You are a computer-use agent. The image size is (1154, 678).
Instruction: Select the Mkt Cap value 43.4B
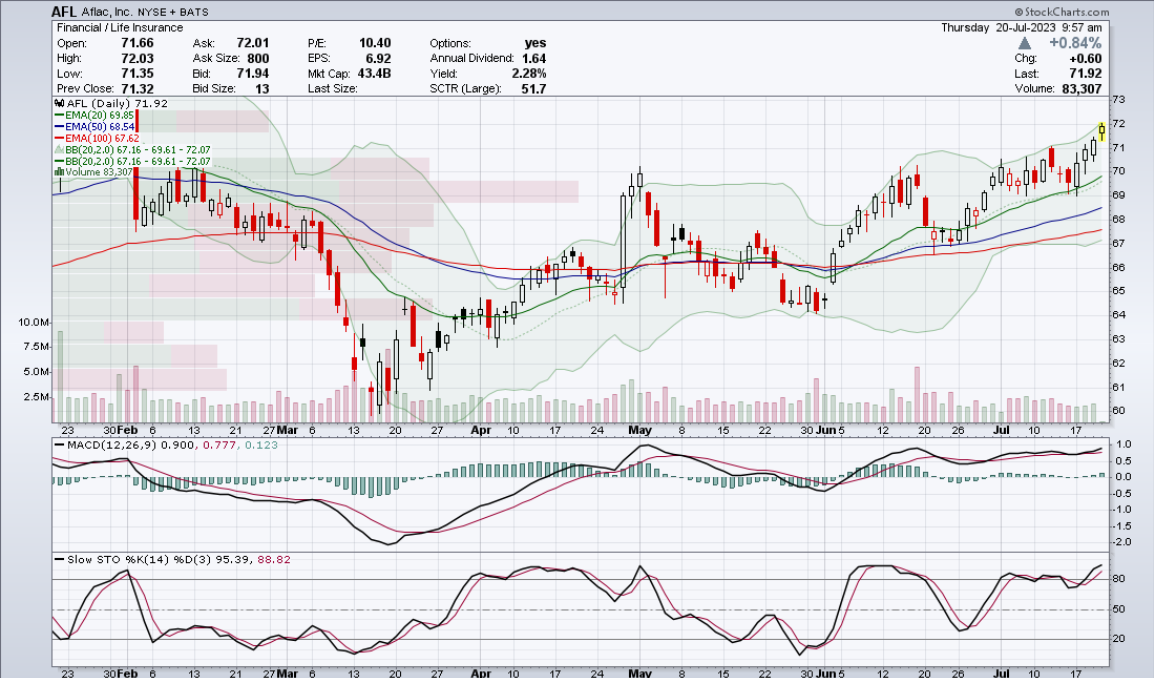pos(374,74)
